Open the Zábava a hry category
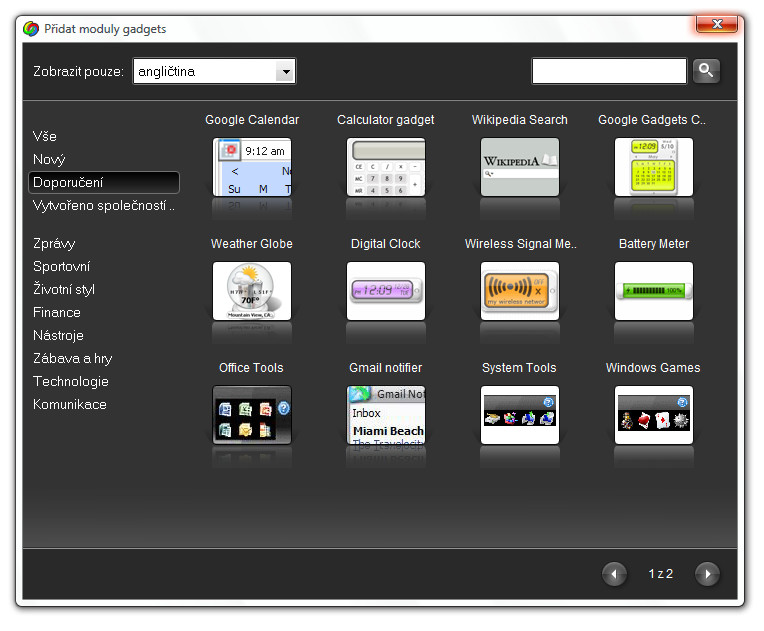The width and height of the screenshot is (764, 631). (x=73, y=359)
